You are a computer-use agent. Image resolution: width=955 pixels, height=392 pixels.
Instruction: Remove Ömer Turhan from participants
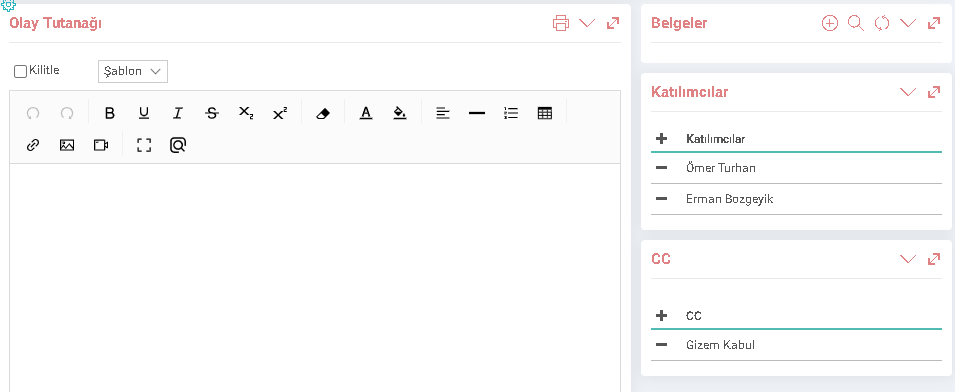coord(661,167)
